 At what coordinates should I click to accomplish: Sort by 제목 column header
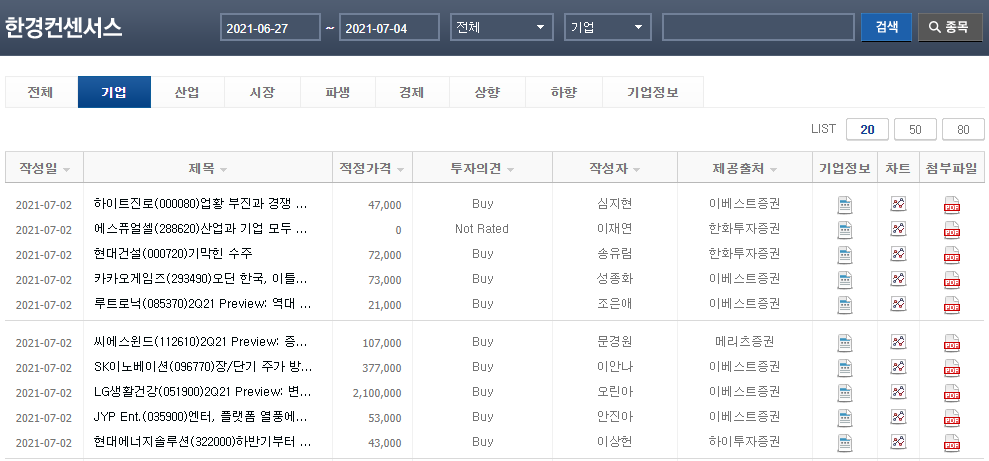[208, 168]
